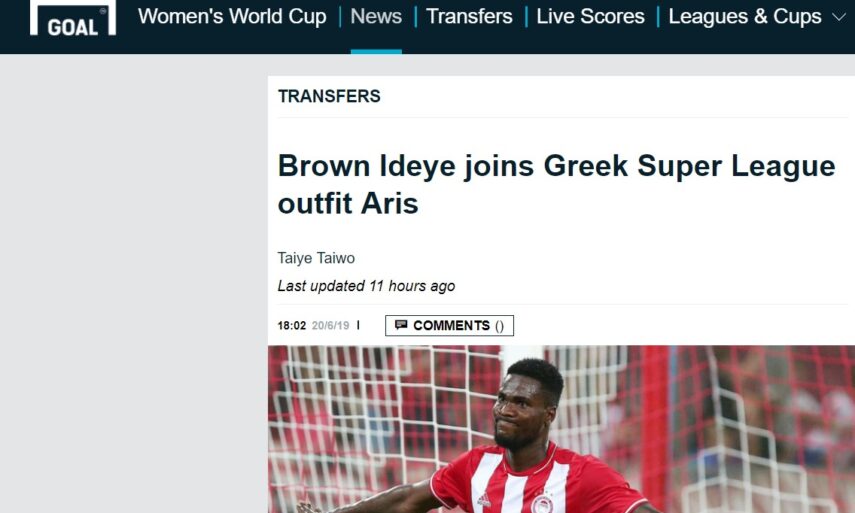855x513 pixels.
Task: Click the Last updated 11 hours ago text
Action: 366,286
